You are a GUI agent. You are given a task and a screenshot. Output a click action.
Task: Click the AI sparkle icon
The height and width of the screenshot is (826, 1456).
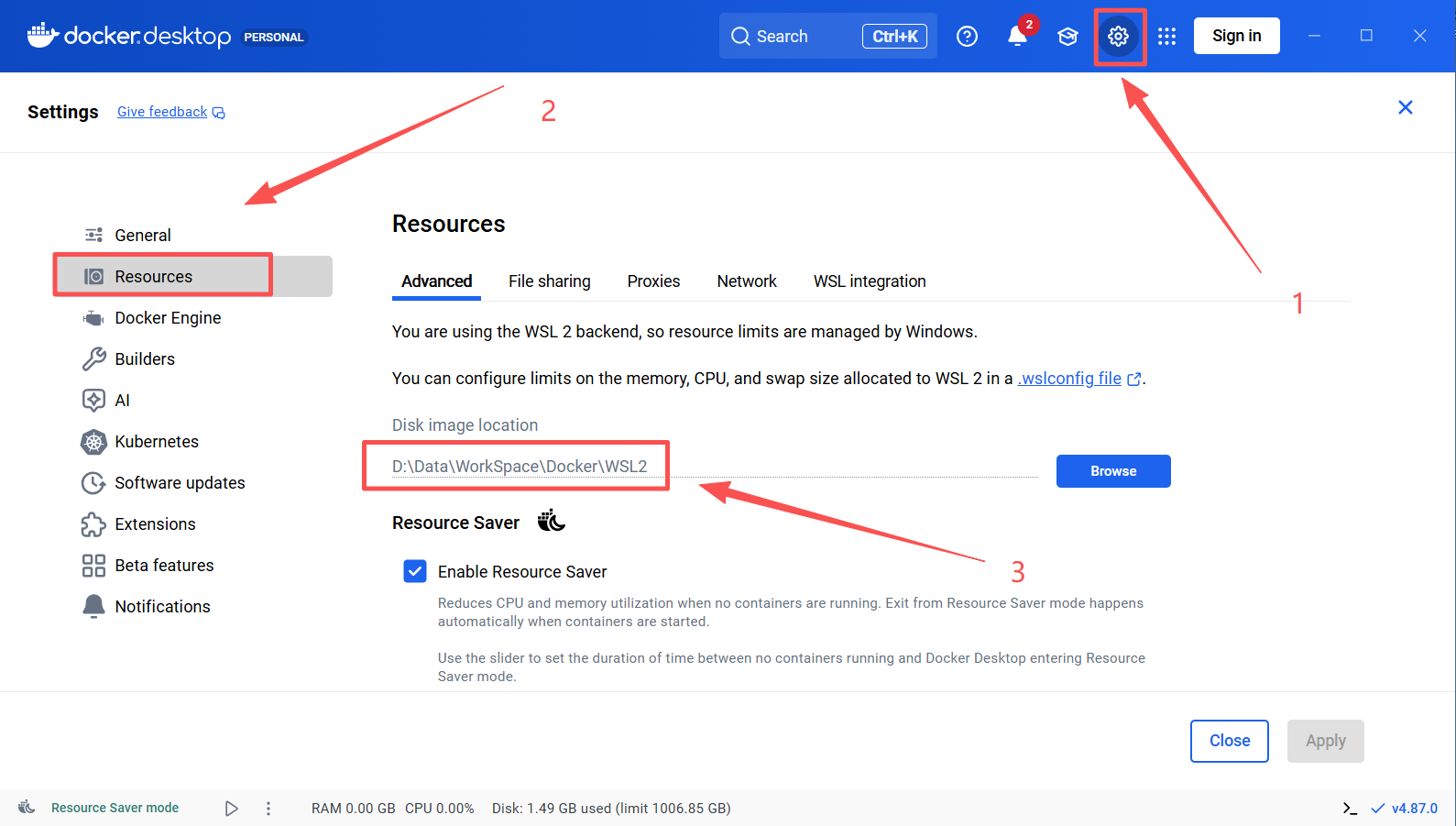pos(93,400)
